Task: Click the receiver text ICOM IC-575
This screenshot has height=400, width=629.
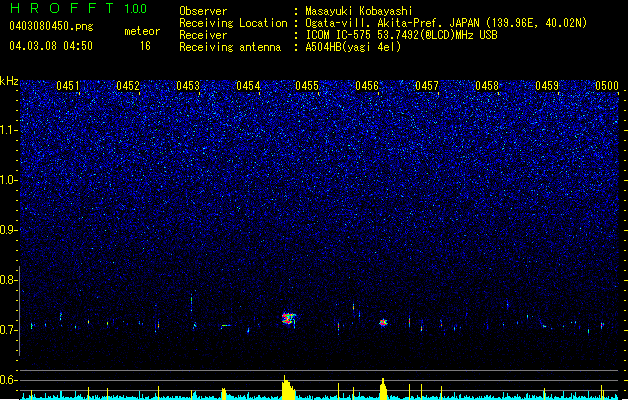Action: [339, 35]
